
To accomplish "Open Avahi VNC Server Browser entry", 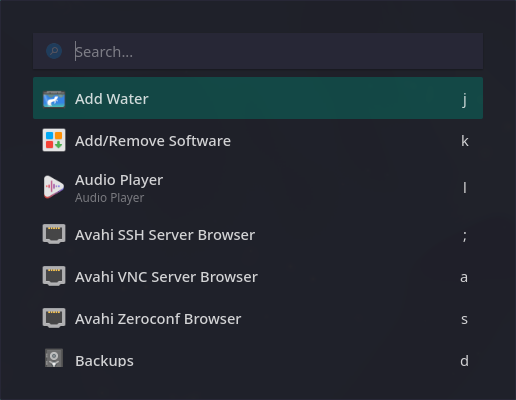I will tap(258, 277).
